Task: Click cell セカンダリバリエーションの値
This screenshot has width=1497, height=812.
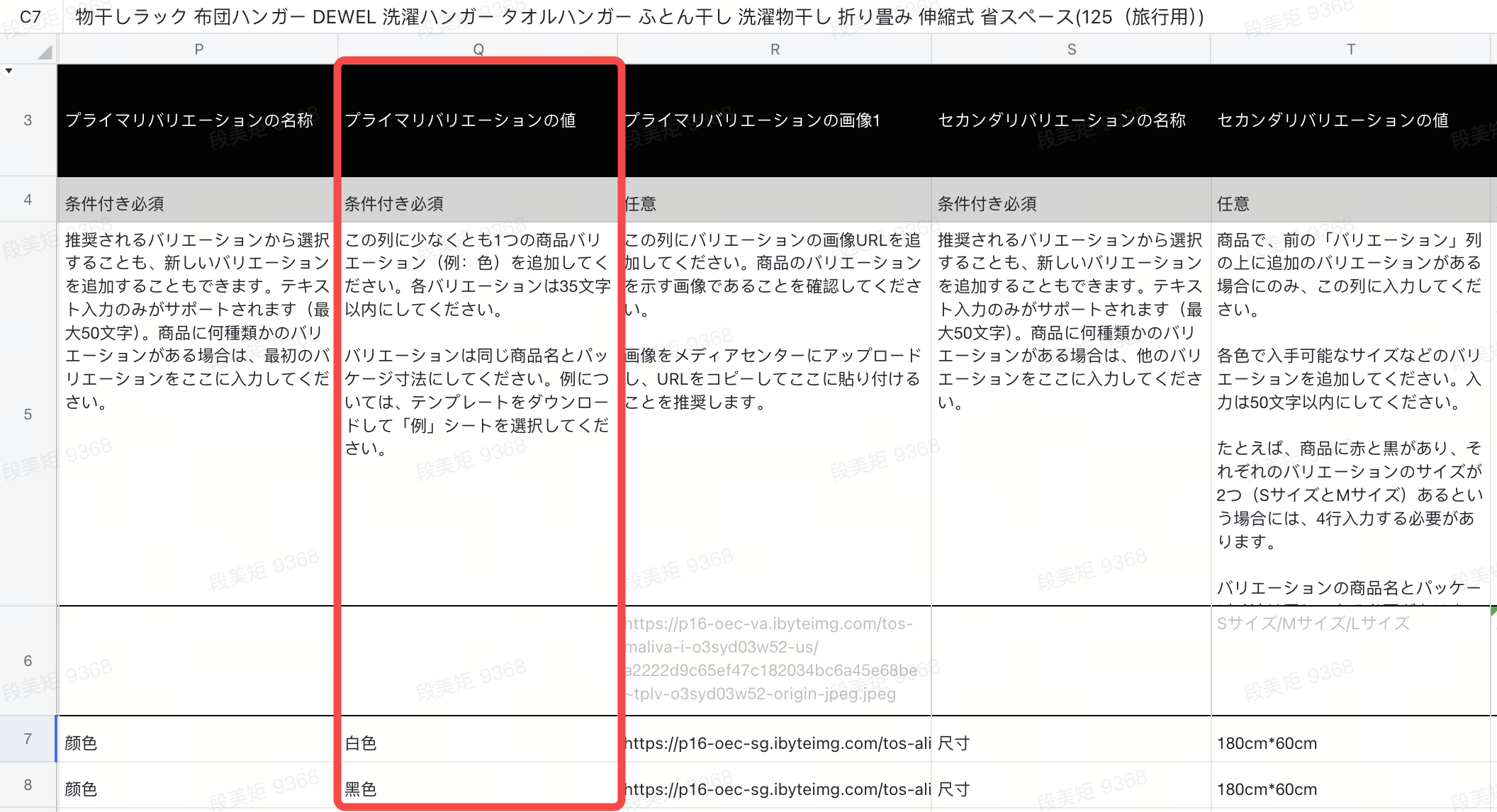Action: (x=1351, y=120)
